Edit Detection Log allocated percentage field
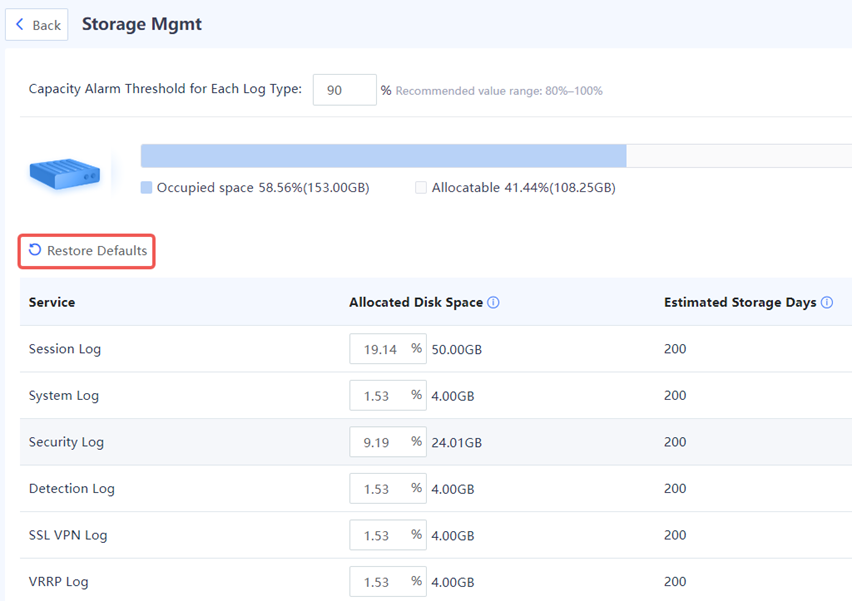The image size is (852, 601). pyautogui.click(x=388, y=489)
